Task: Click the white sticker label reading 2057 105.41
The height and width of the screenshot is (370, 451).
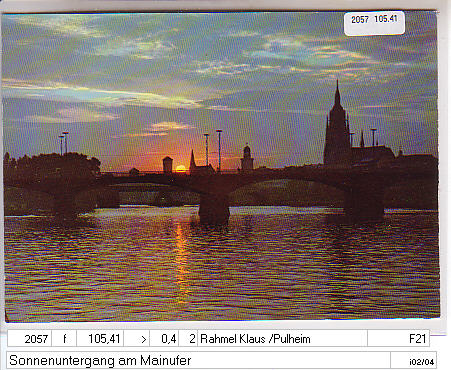Action: point(374,23)
